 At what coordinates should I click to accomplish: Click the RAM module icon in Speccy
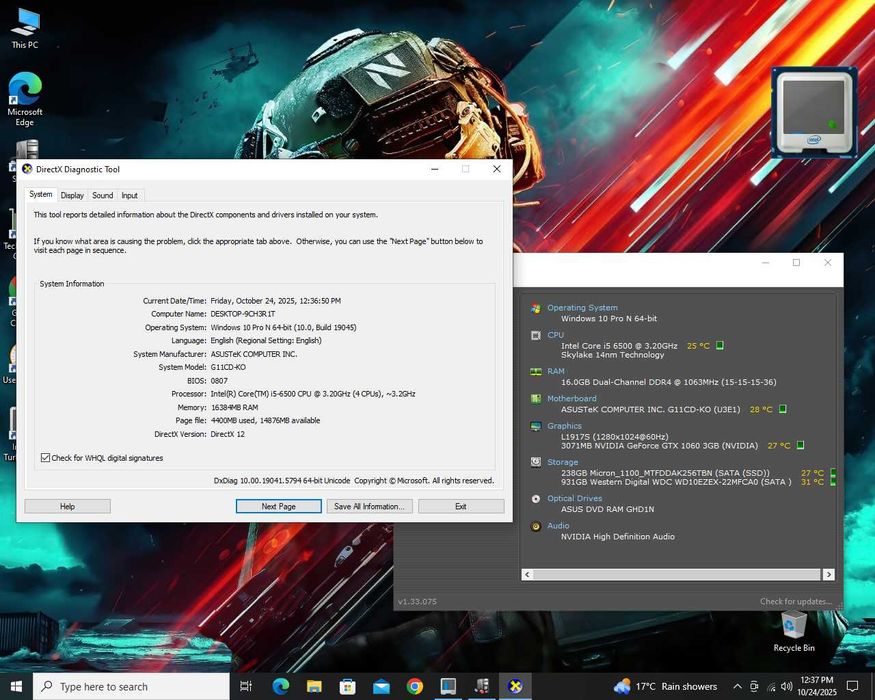(536, 372)
